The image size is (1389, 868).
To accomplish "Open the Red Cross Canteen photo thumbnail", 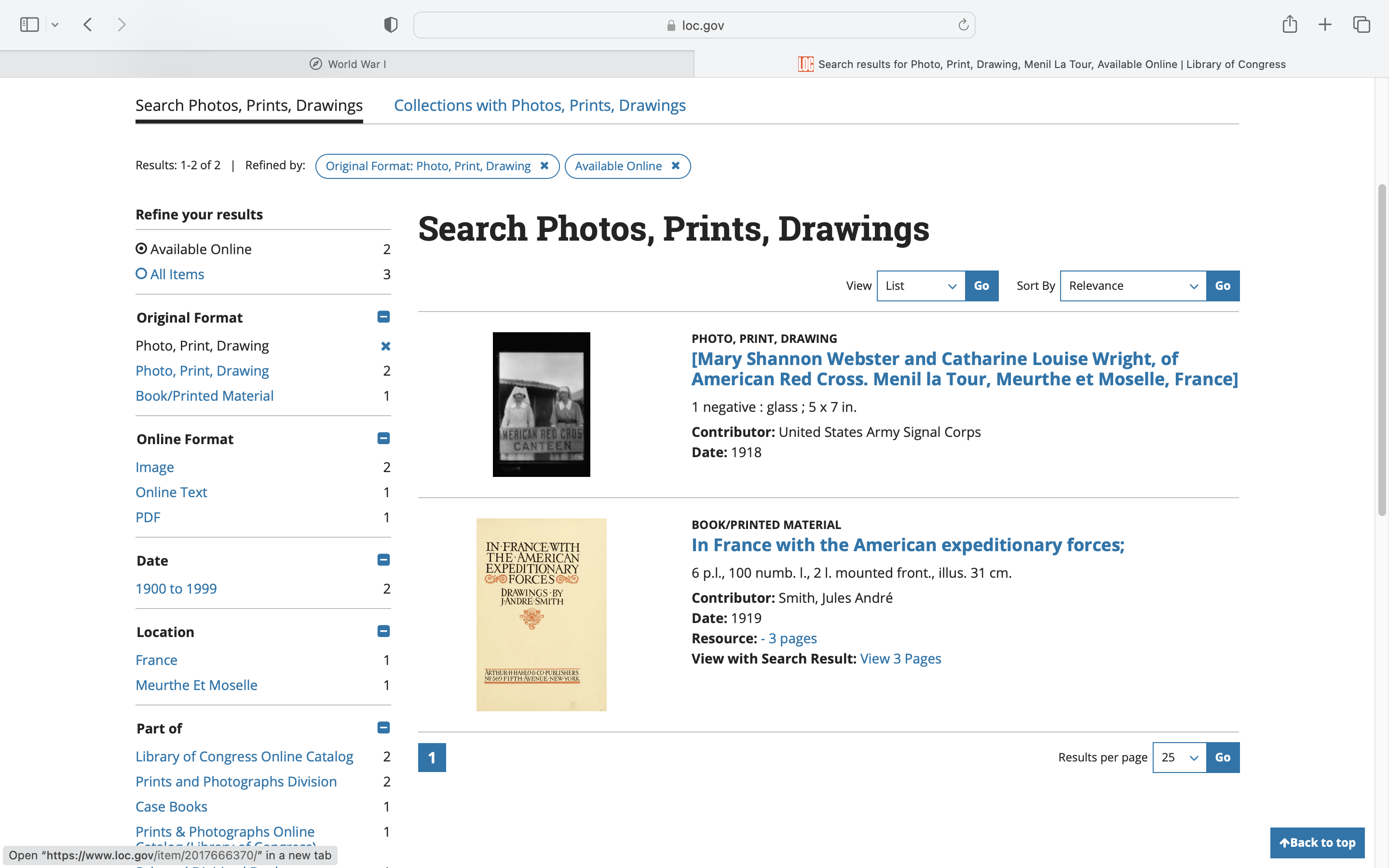I will click(541, 404).
